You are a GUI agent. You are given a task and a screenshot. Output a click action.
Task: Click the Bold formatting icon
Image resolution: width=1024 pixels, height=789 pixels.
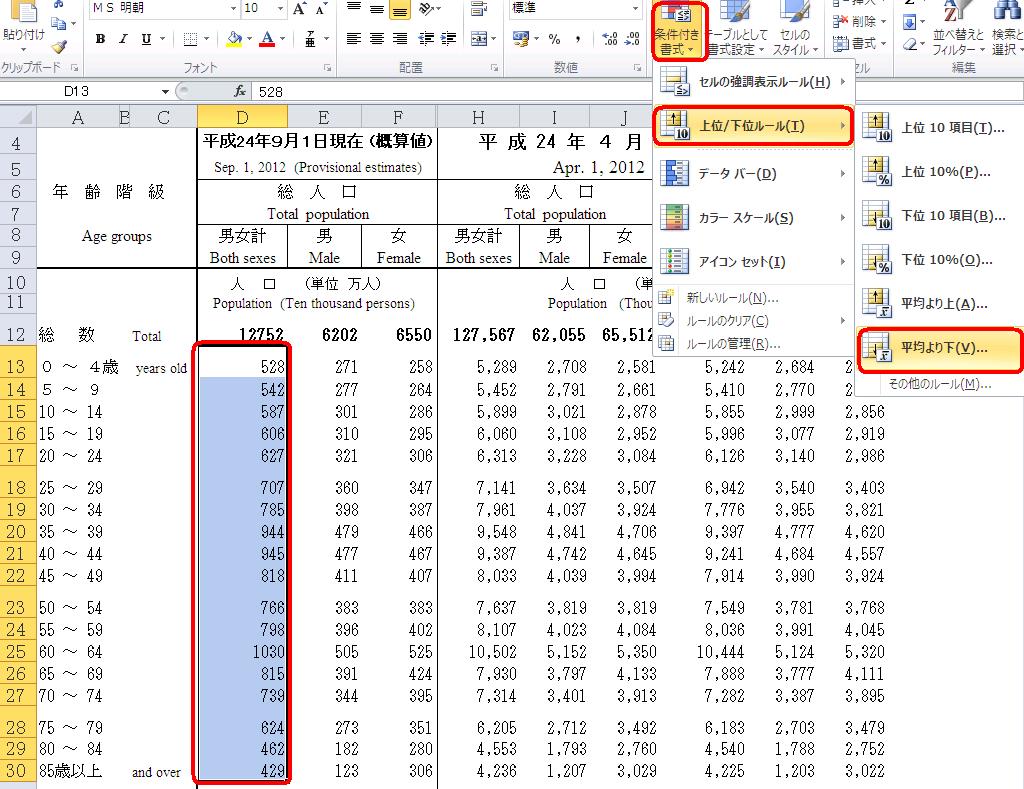point(101,39)
